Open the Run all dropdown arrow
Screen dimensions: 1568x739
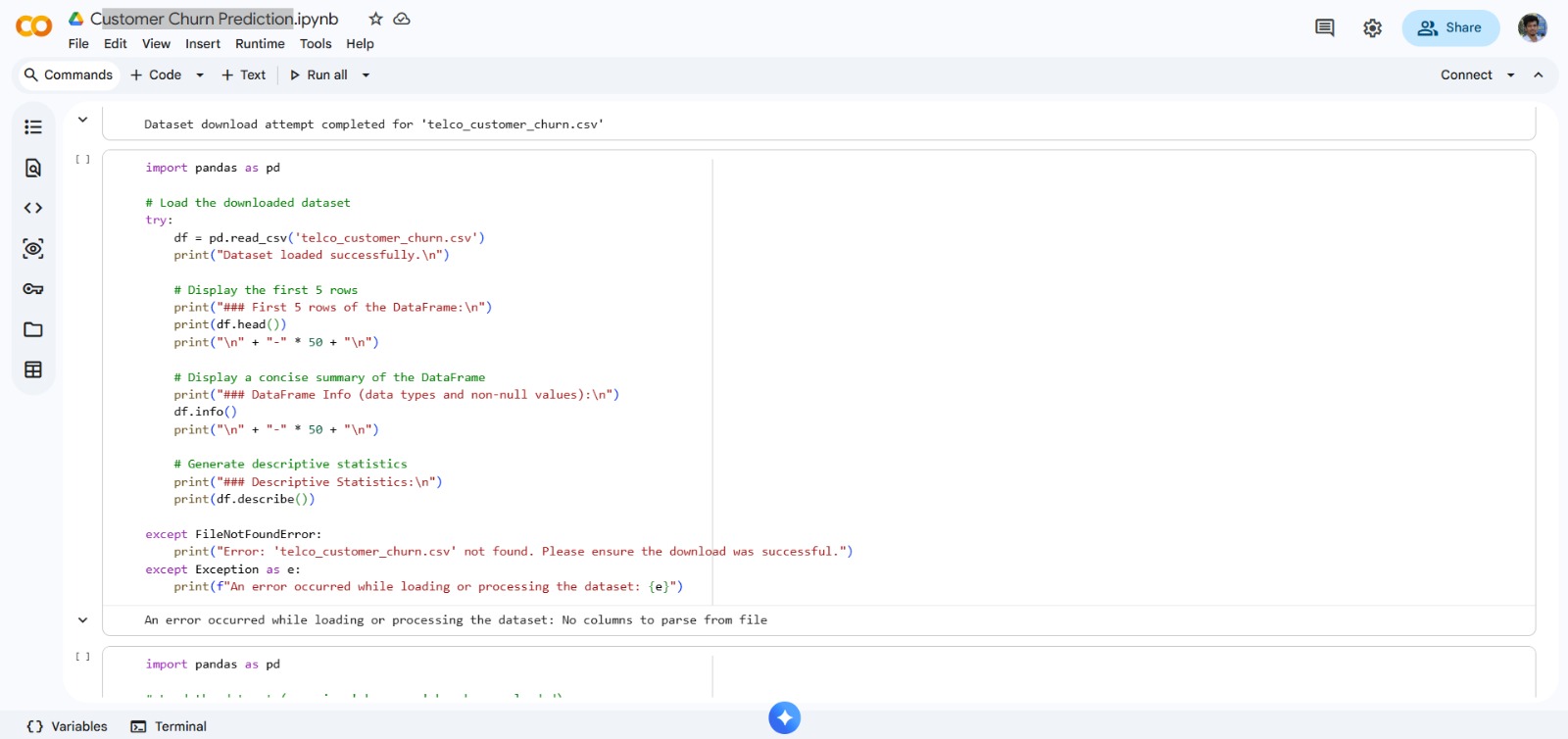coord(367,75)
